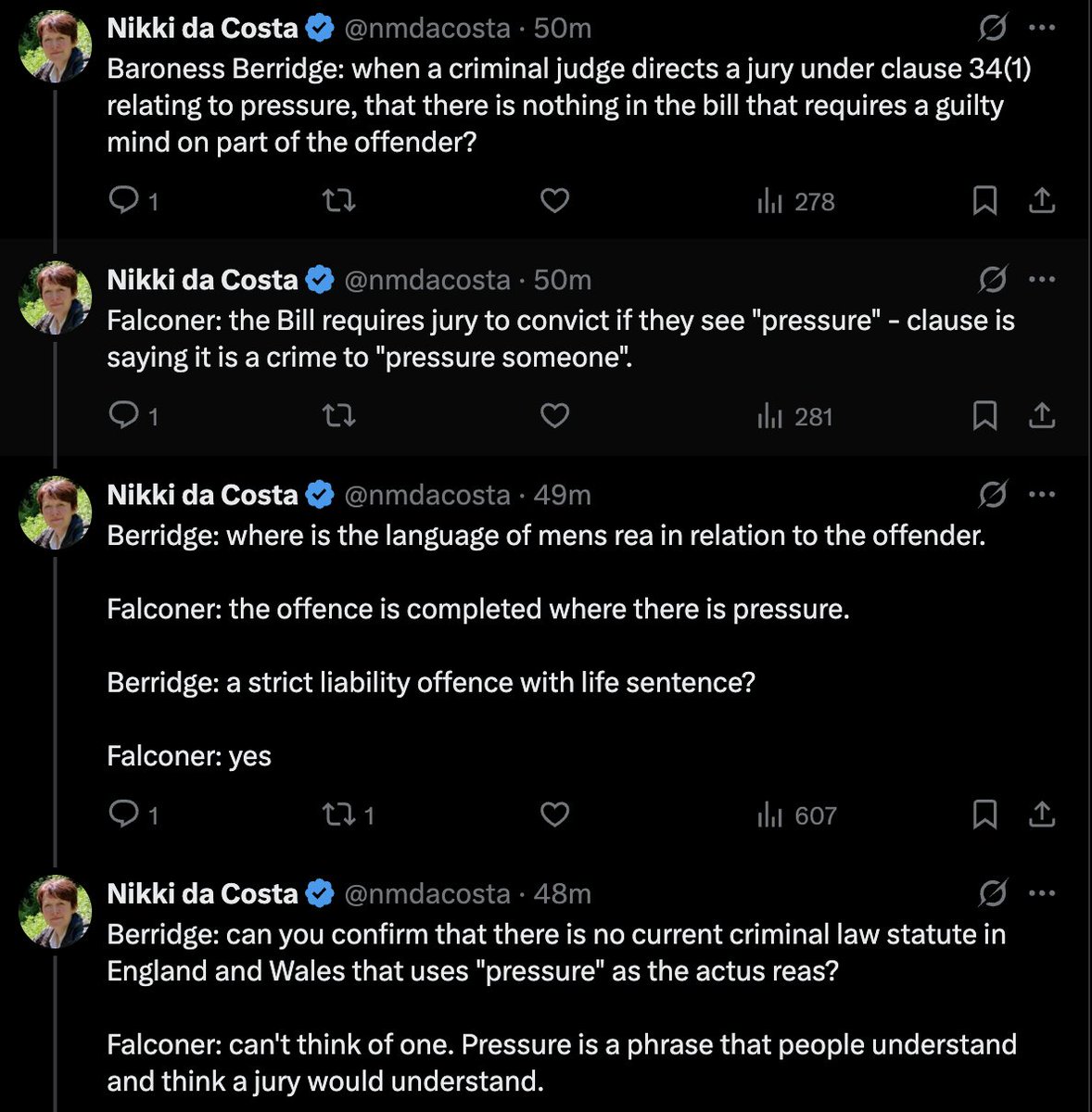
Task: Share the first Baroness Berridge tweet
Action: click(x=1042, y=200)
